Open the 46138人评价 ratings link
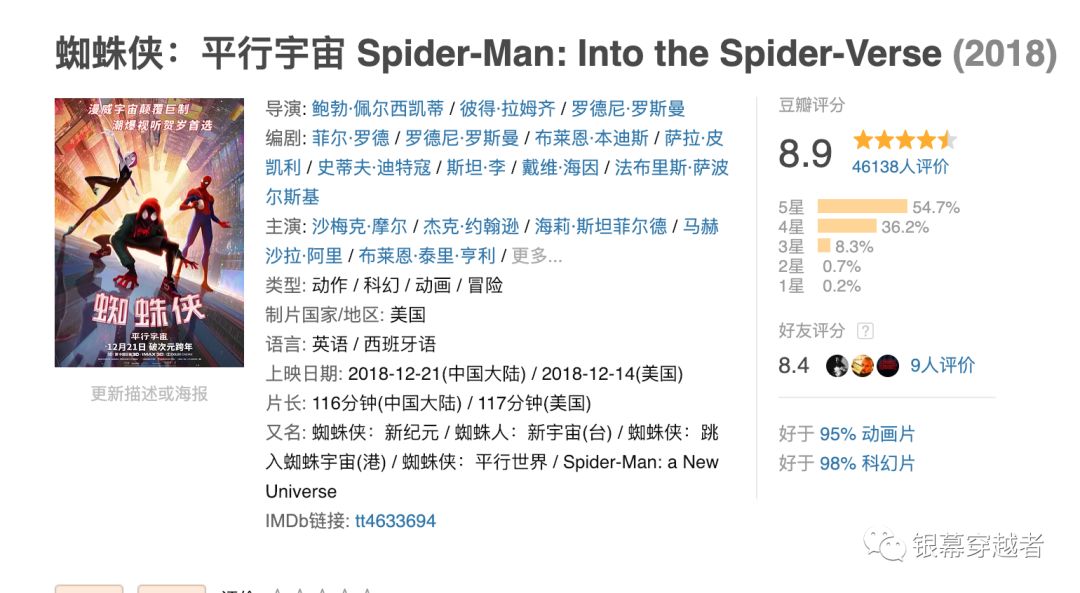Viewport: 1080px width, 593px height. point(900,166)
